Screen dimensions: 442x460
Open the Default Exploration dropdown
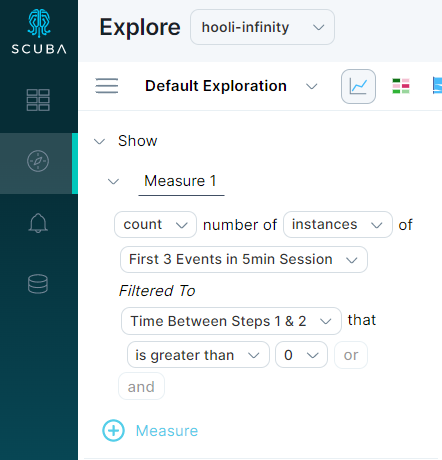click(x=231, y=86)
